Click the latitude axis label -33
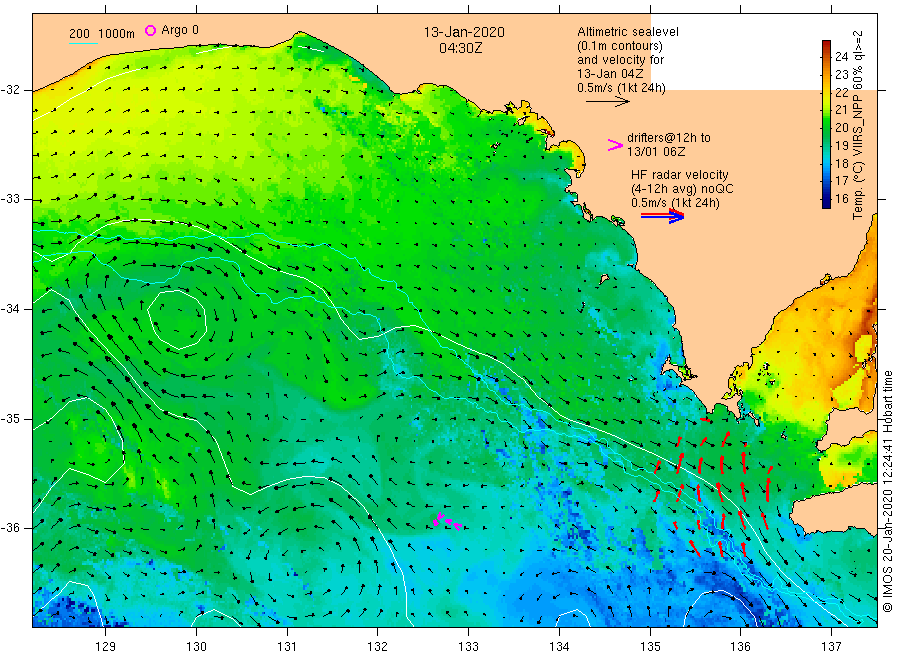Image resolution: width=900 pixels, height=660 pixels. (x=10, y=199)
